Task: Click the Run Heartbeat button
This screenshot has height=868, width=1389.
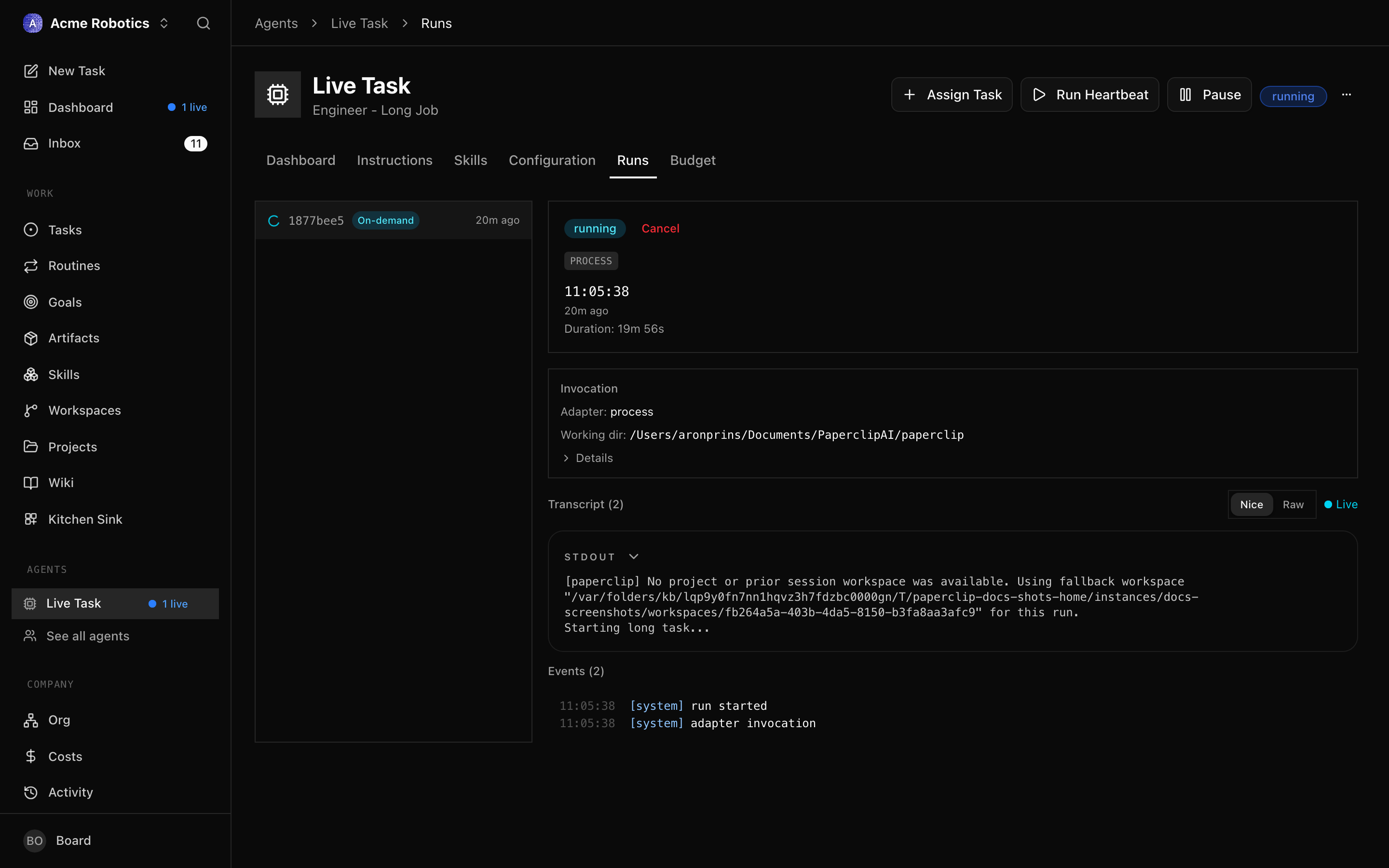Action: (x=1089, y=95)
